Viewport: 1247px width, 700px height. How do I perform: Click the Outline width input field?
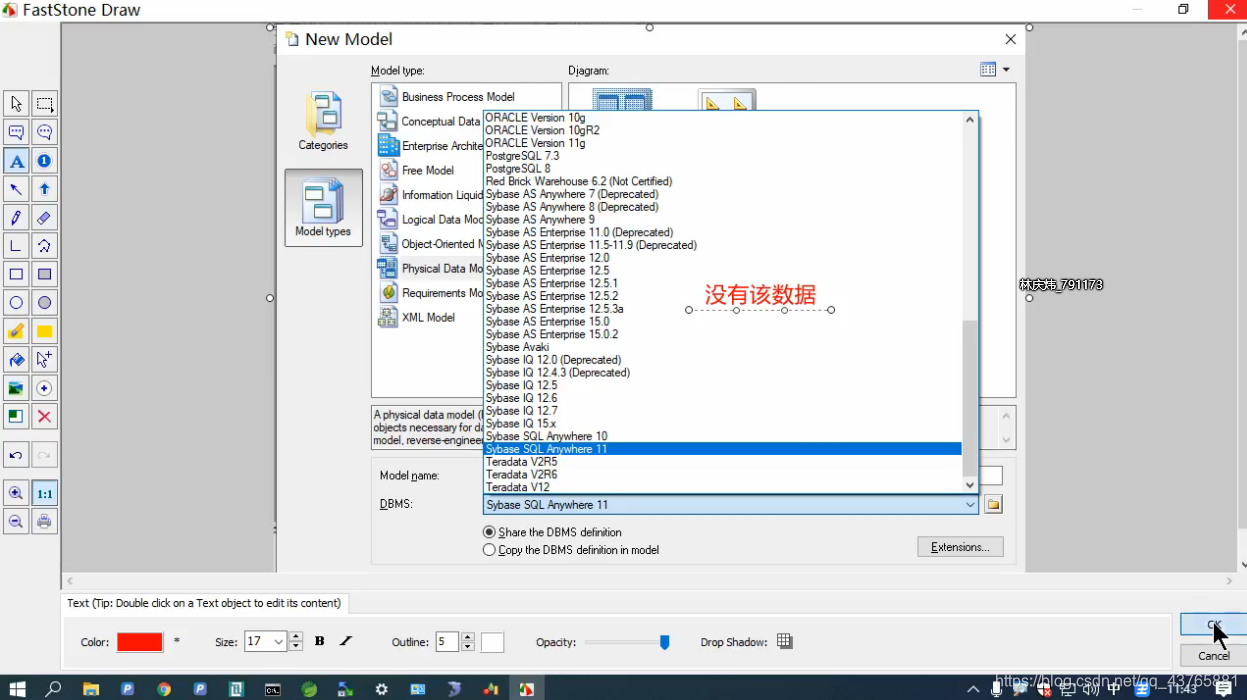(x=448, y=642)
